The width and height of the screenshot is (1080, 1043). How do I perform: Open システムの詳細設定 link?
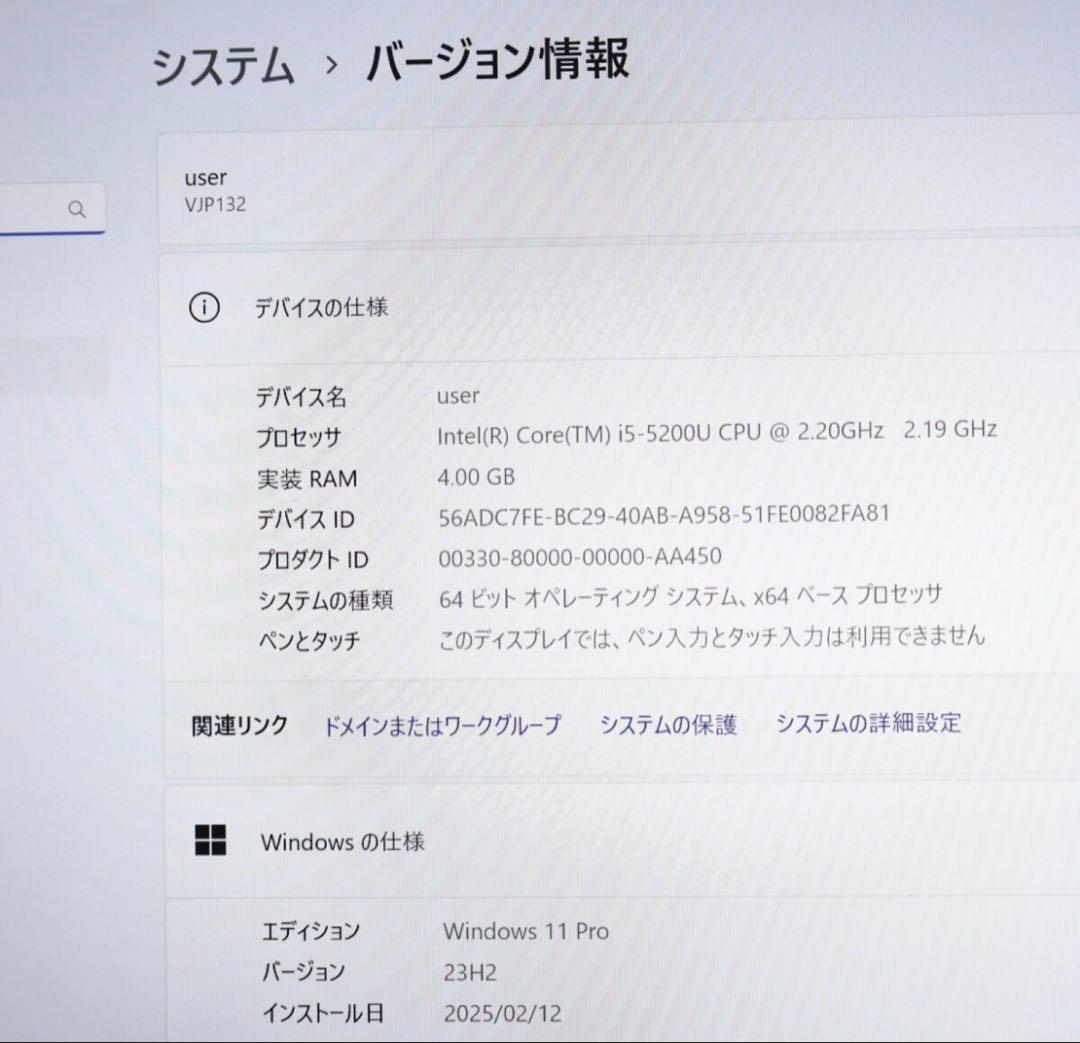[869, 723]
